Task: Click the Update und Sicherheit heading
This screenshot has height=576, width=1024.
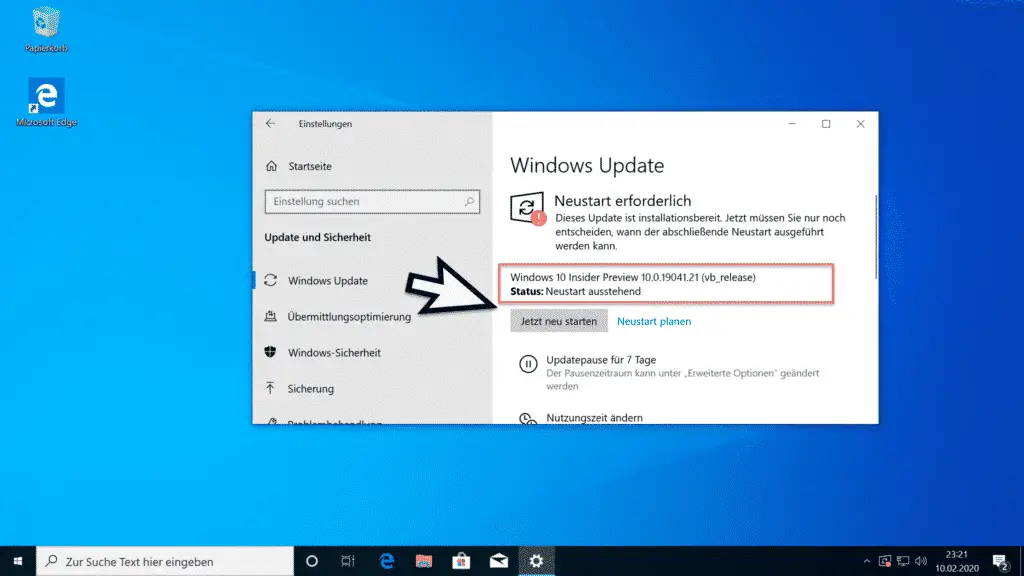Action: tap(317, 238)
